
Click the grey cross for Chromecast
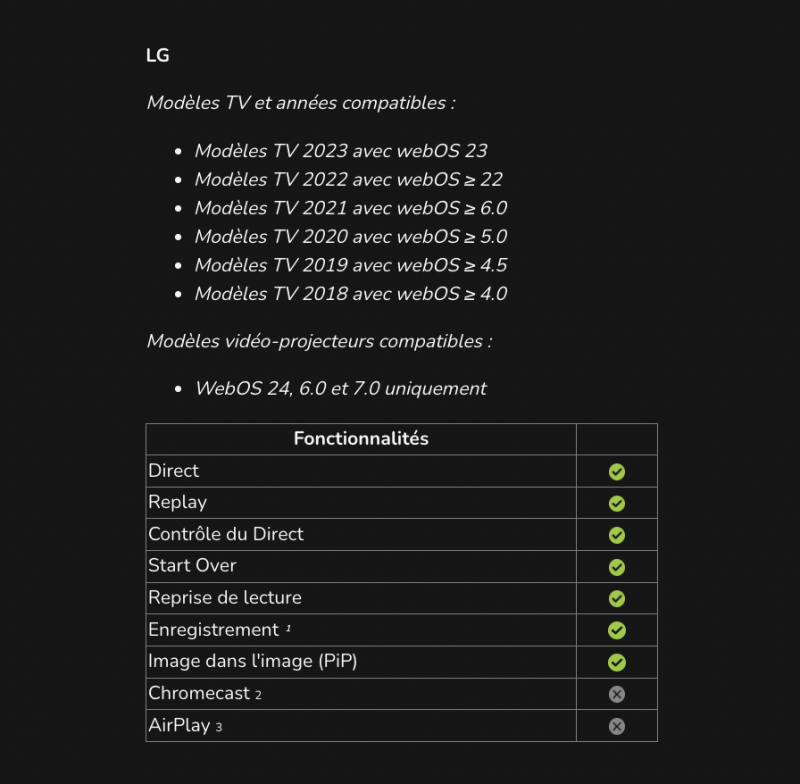click(617, 694)
